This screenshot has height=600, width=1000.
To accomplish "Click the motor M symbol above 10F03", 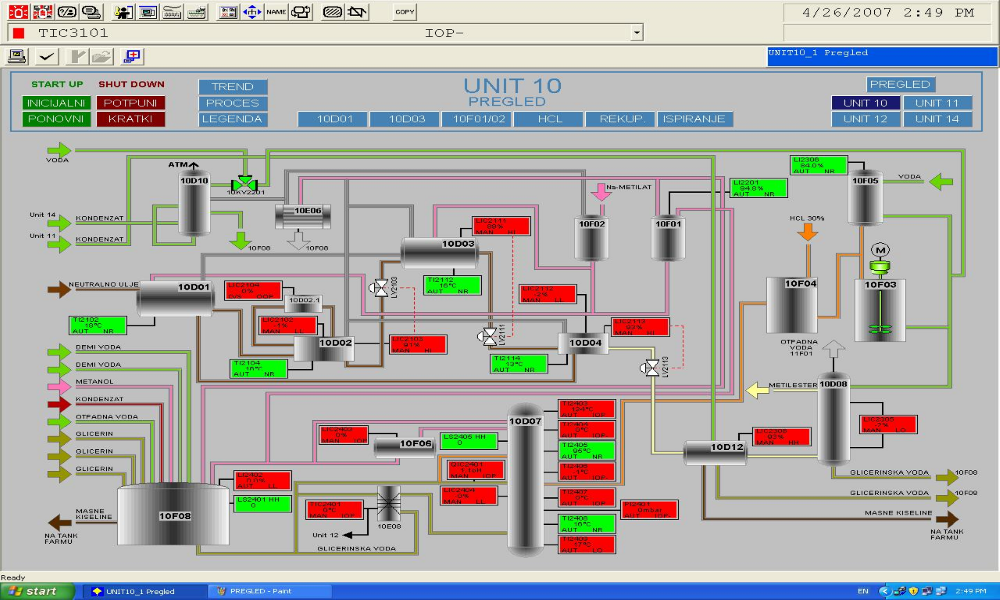I will [881, 250].
